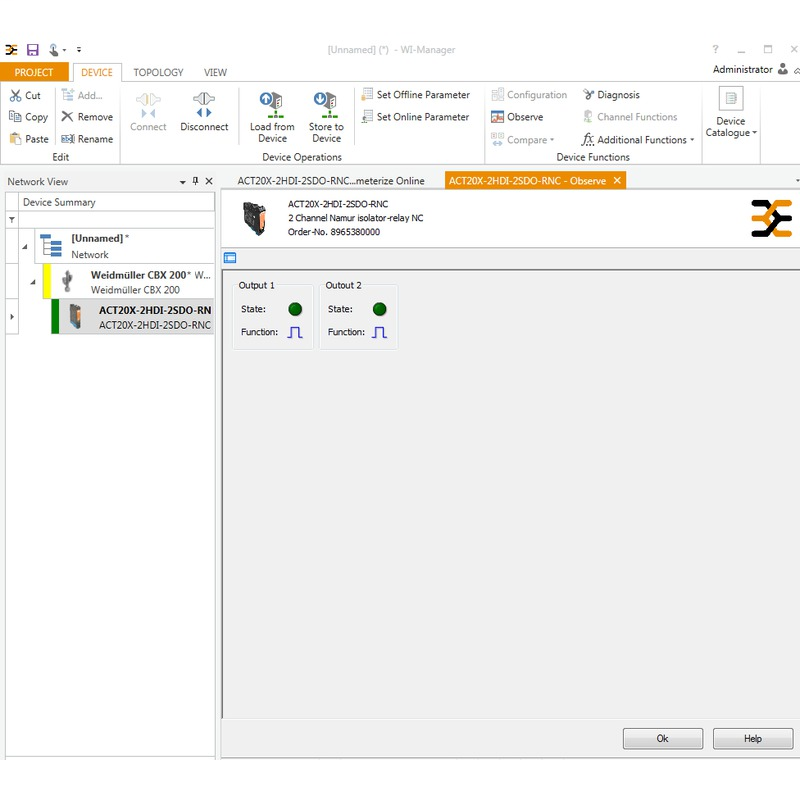Click Output 1 Function pulse icon
The width and height of the screenshot is (800, 800).
(295, 332)
